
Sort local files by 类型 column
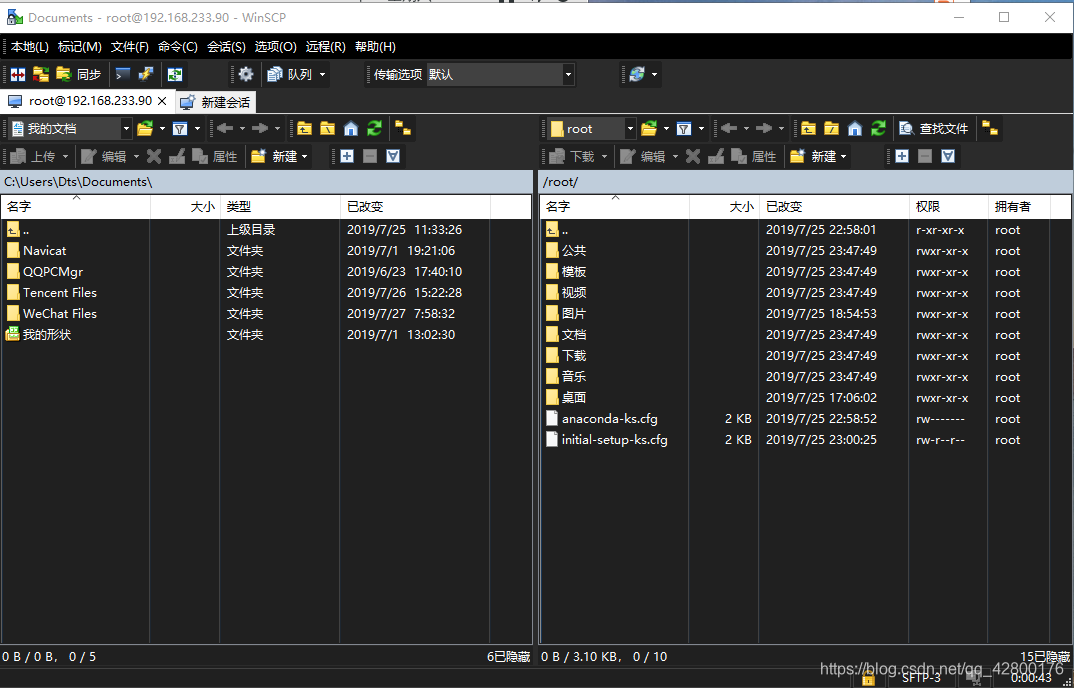(280, 207)
